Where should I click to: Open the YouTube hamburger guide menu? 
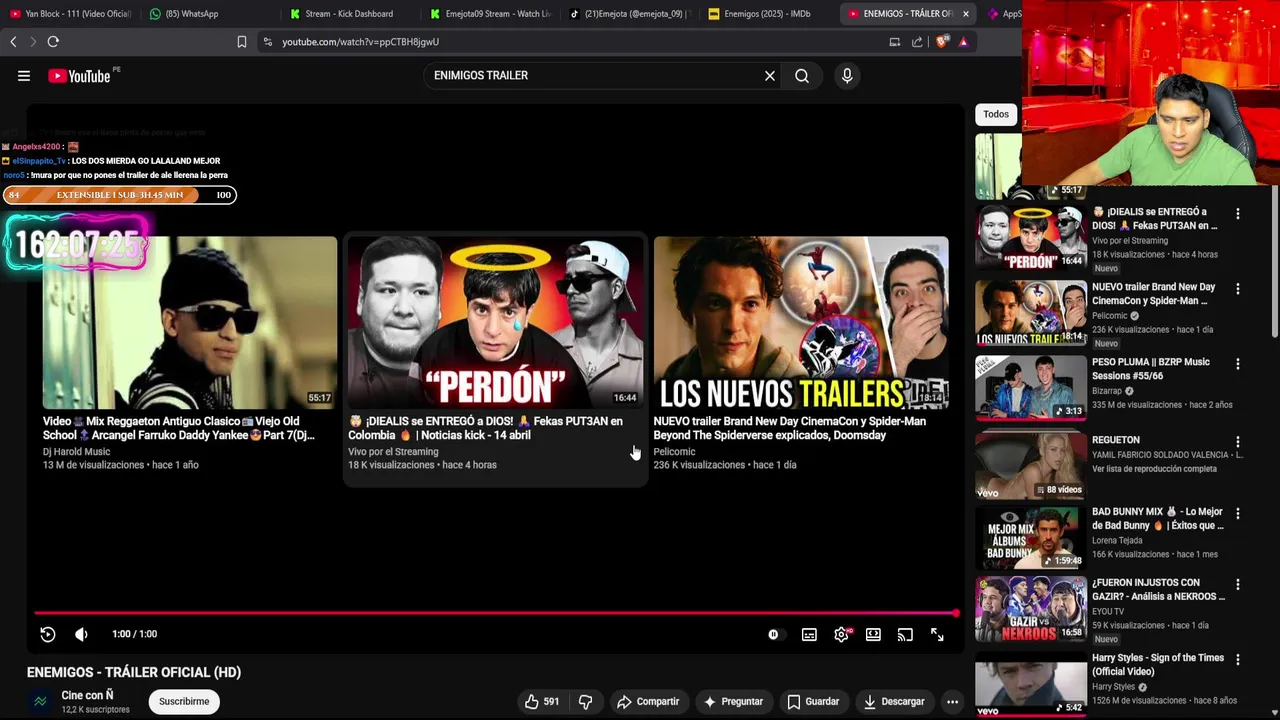point(24,76)
